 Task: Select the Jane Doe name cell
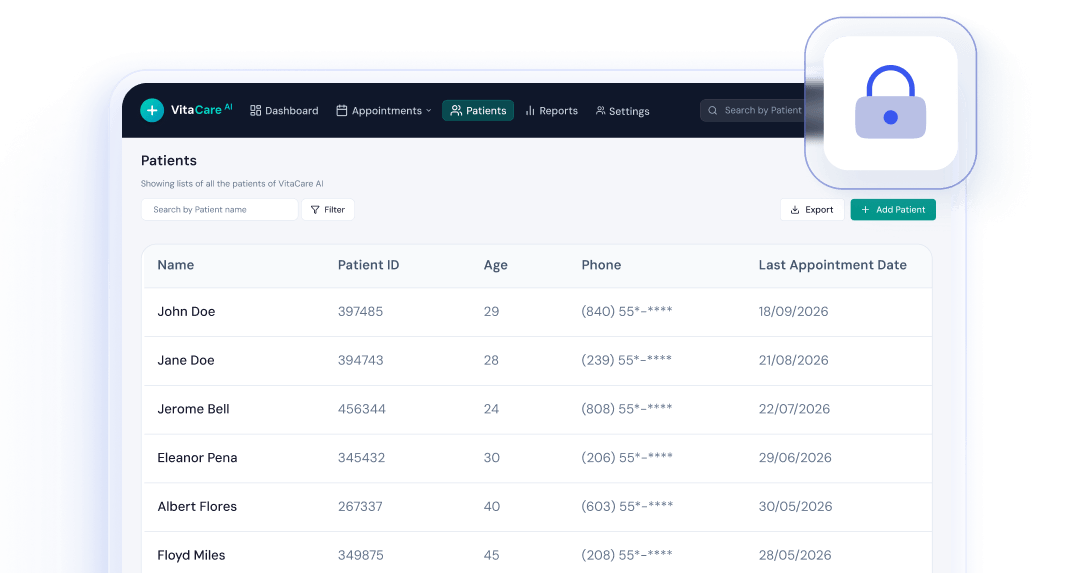click(186, 360)
